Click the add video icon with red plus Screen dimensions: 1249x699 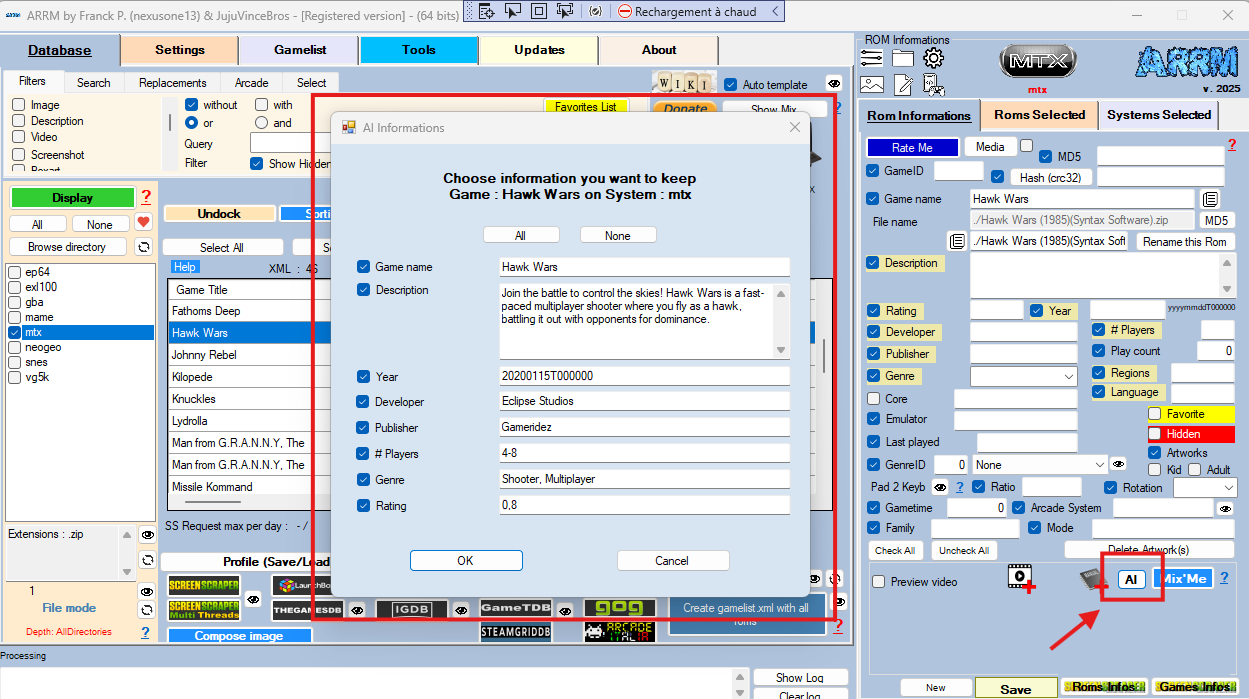pos(1020,579)
